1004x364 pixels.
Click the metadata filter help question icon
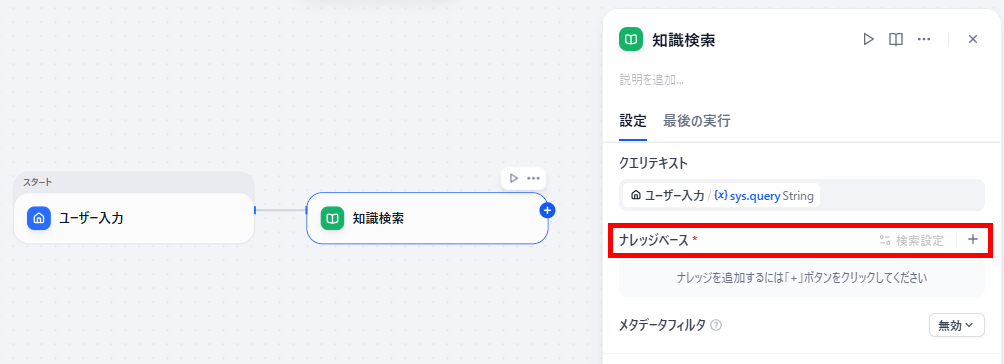coord(717,326)
